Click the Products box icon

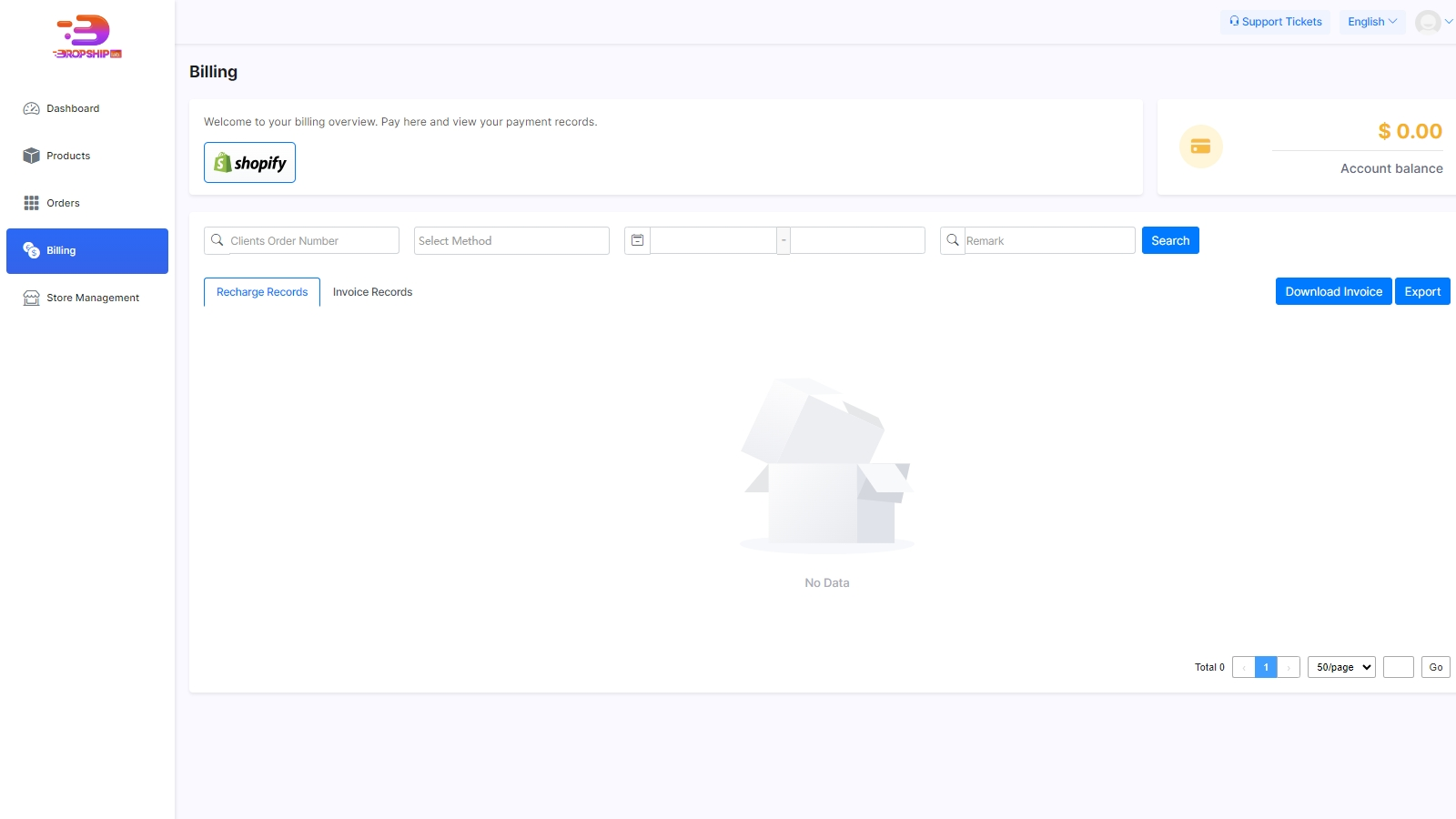click(31, 156)
